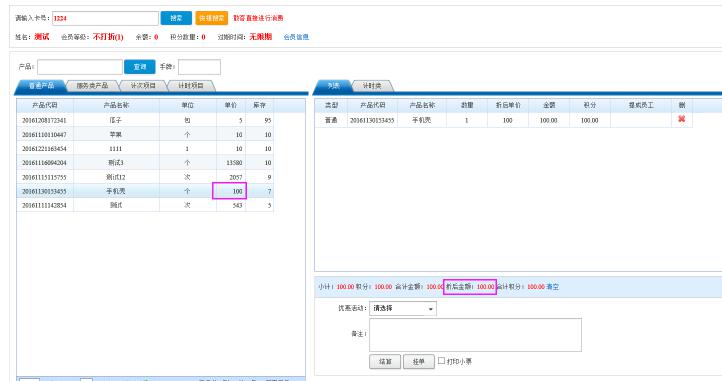Screen dimensions: 722x381
Task: Open the 优惠活动 请选择 dropdown
Action: tap(403, 308)
